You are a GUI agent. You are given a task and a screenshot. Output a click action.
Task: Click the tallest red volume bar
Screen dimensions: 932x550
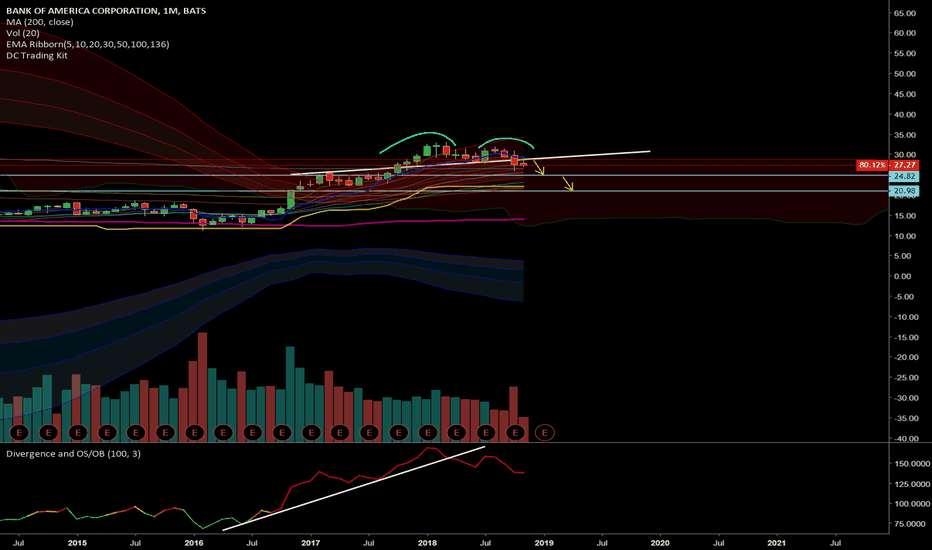[x=202, y=386]
